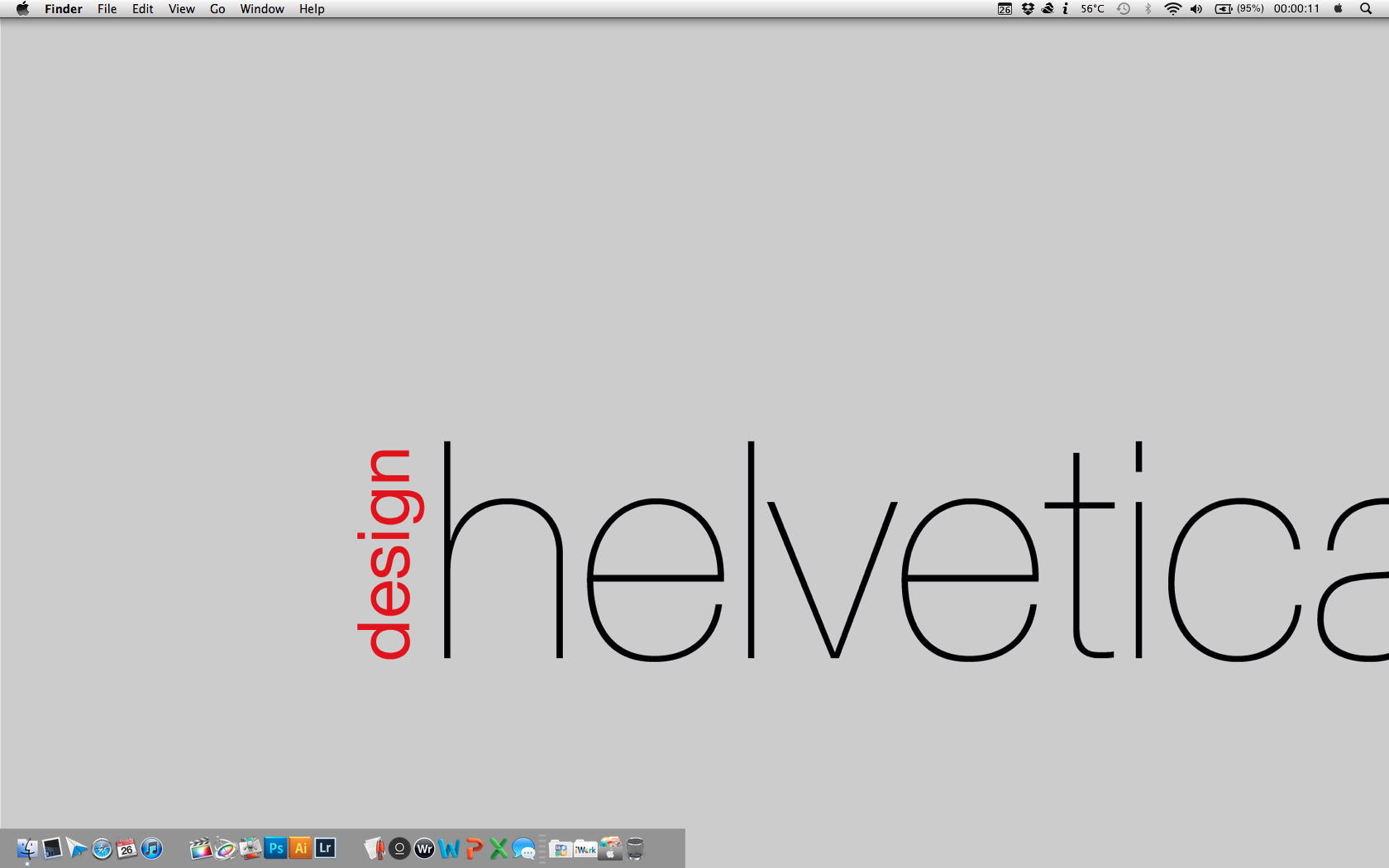1389x868 pixels.
Task: Open Messages speech-bubble icon in Dock
Action: point(523,849)
